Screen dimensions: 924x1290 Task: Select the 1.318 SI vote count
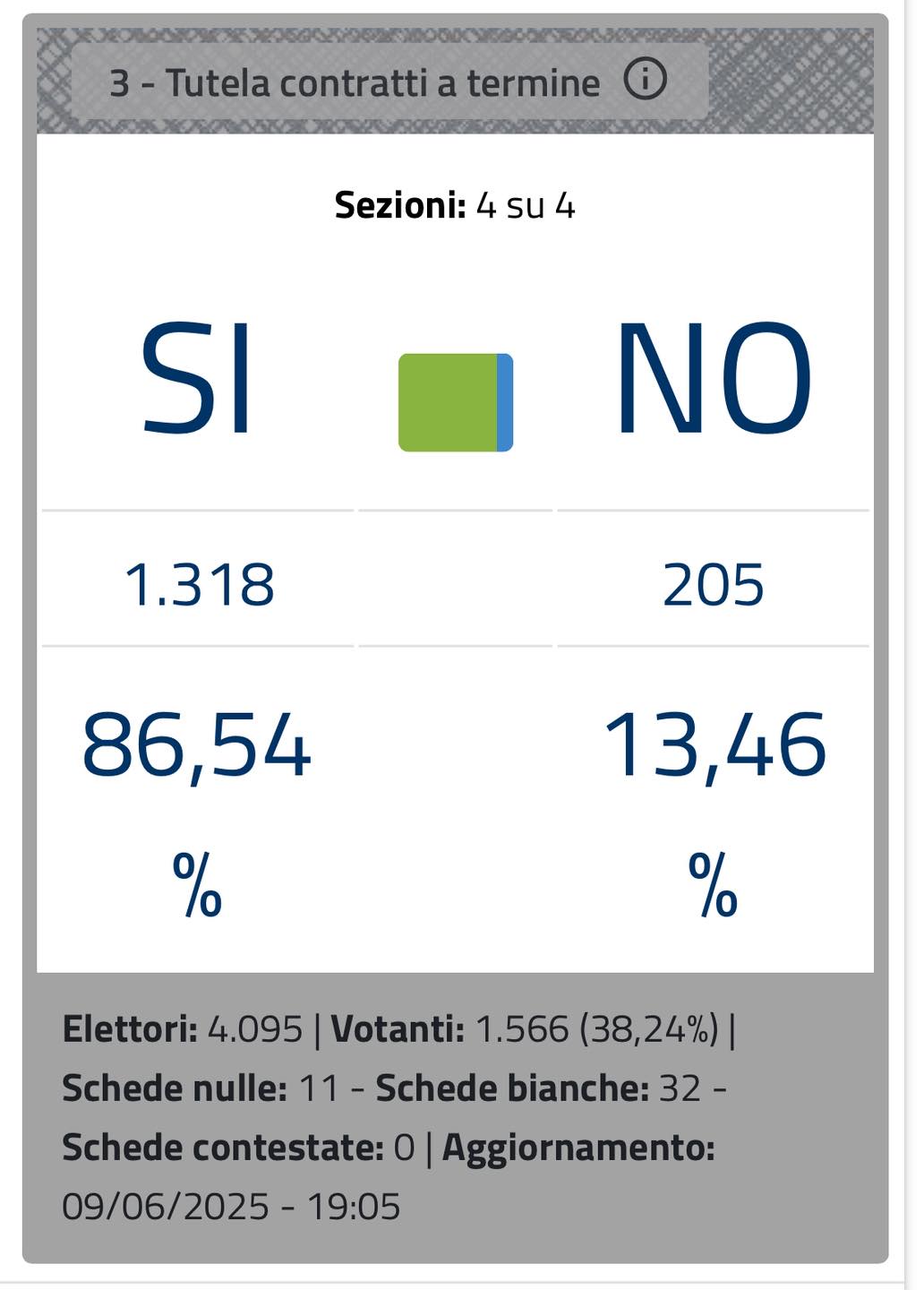(x=199, y=585)
